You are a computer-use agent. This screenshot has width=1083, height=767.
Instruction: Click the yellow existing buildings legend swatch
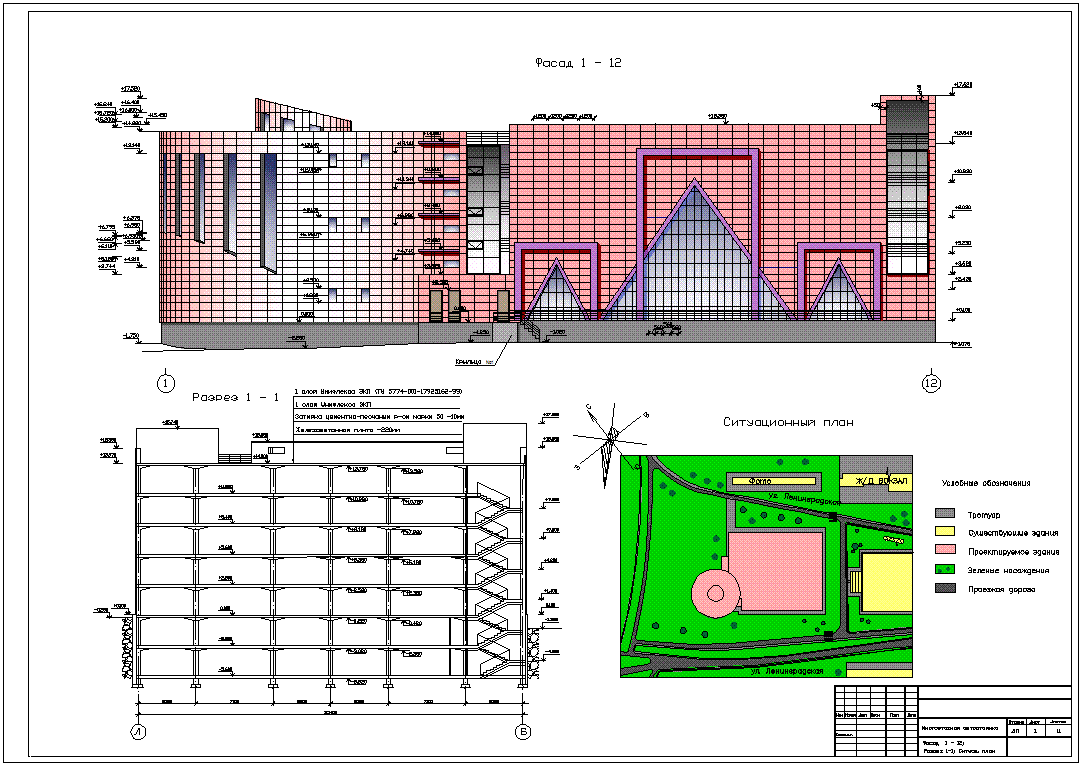[946, 533]
